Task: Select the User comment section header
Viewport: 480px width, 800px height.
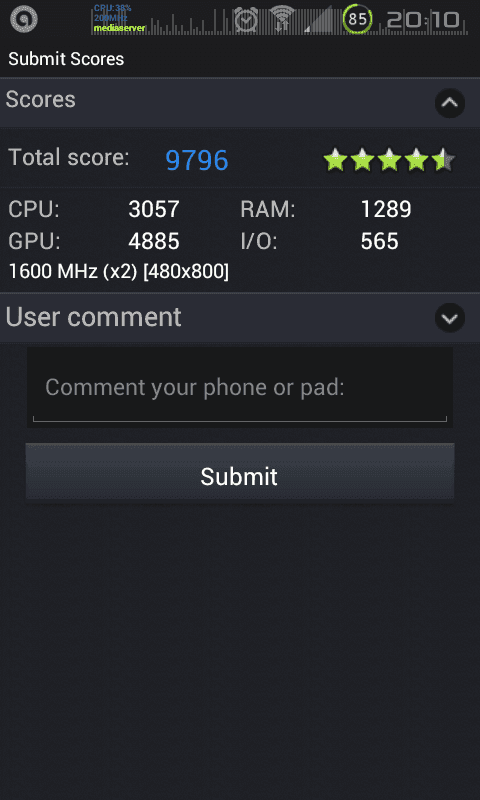Action: tap(240, 318)
